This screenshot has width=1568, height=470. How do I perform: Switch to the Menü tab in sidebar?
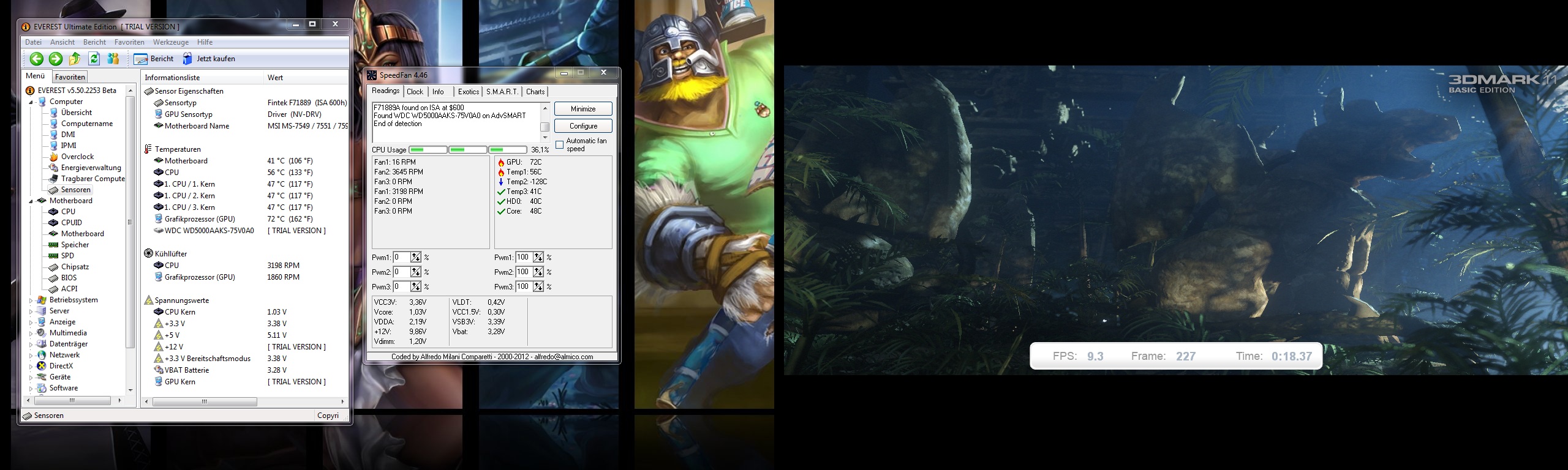[35, 76]
